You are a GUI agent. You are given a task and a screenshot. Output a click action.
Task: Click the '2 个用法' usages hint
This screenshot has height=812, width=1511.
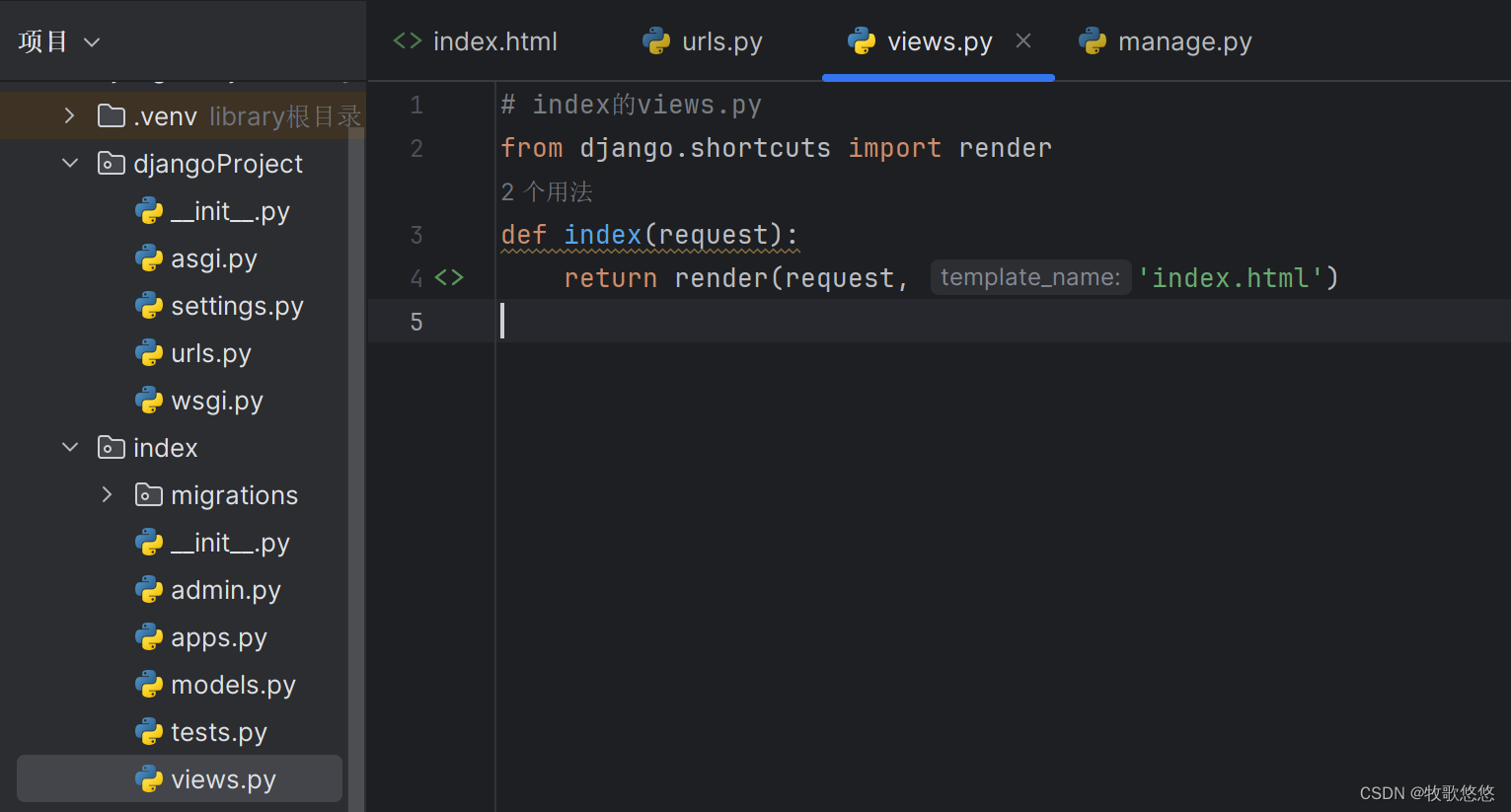click(x=547, y=191)
